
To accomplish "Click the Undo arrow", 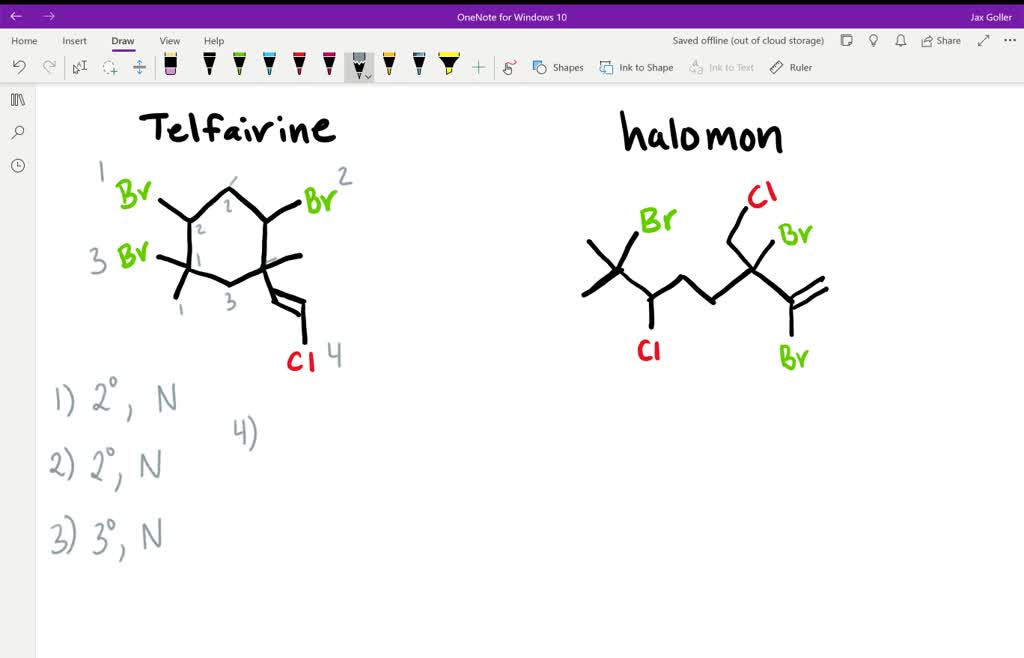I will click(x=19, y=67).
